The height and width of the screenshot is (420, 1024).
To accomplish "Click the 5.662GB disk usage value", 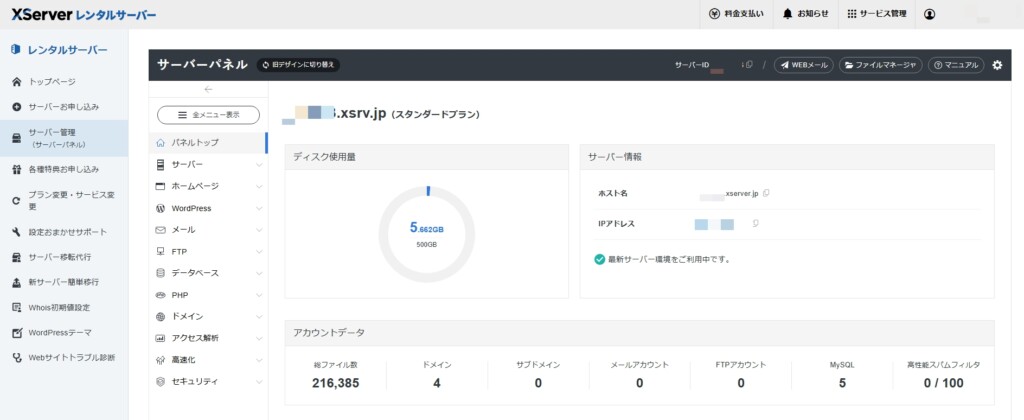I will click(x=426, y=228).
